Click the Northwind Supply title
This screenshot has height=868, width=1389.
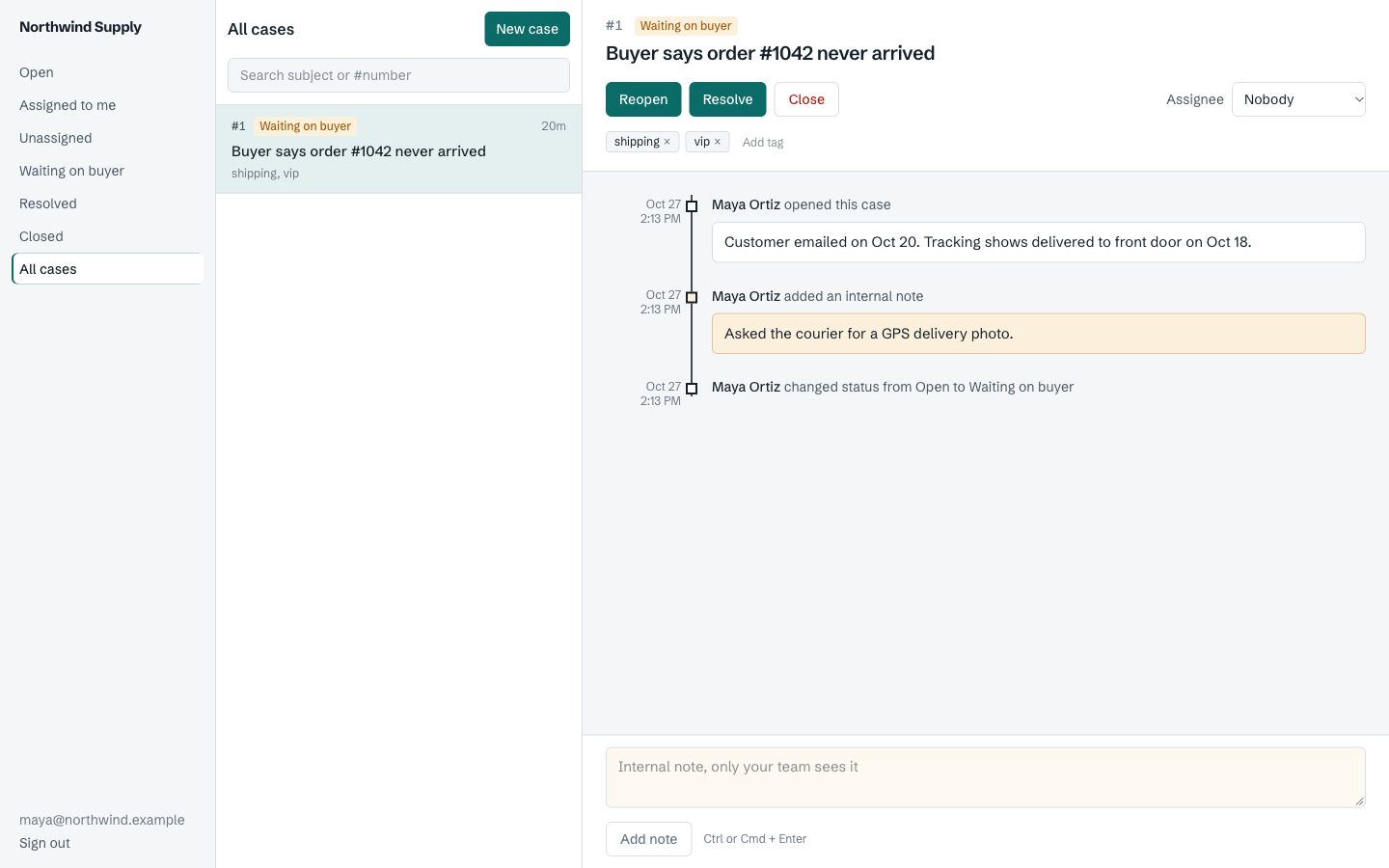[80, 27]
